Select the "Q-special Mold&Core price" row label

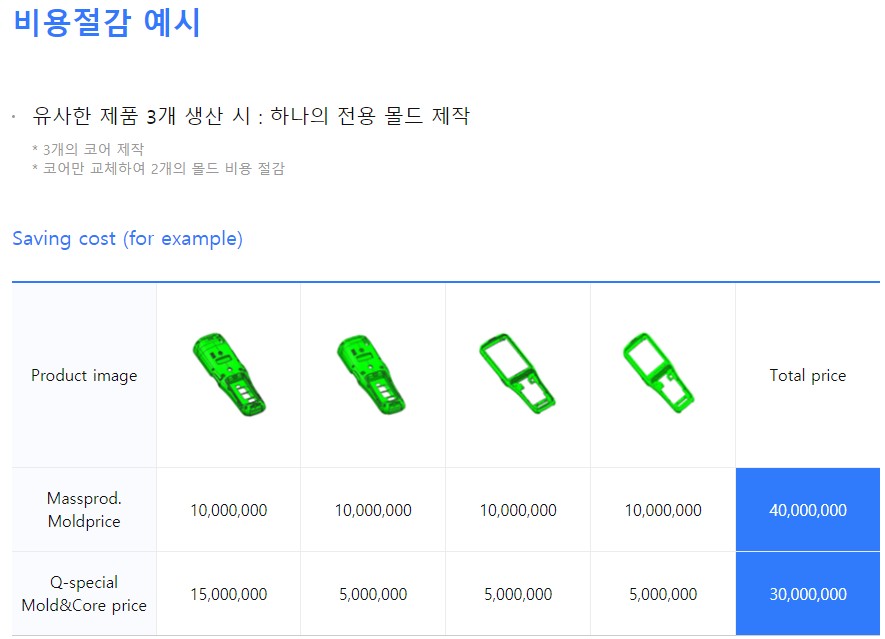84,594
